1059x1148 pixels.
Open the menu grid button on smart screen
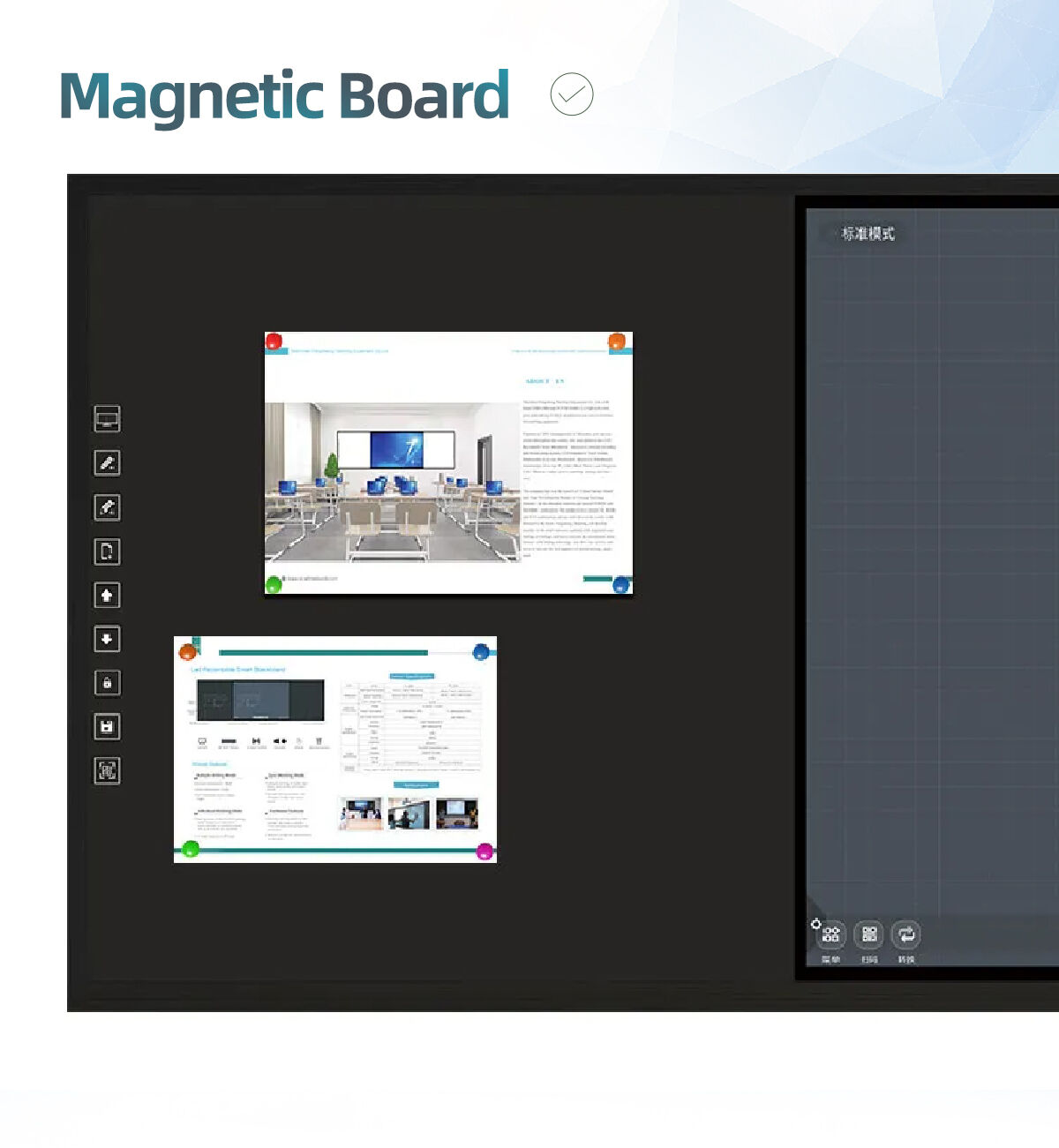pyautogui.click(x=830, y=934)
